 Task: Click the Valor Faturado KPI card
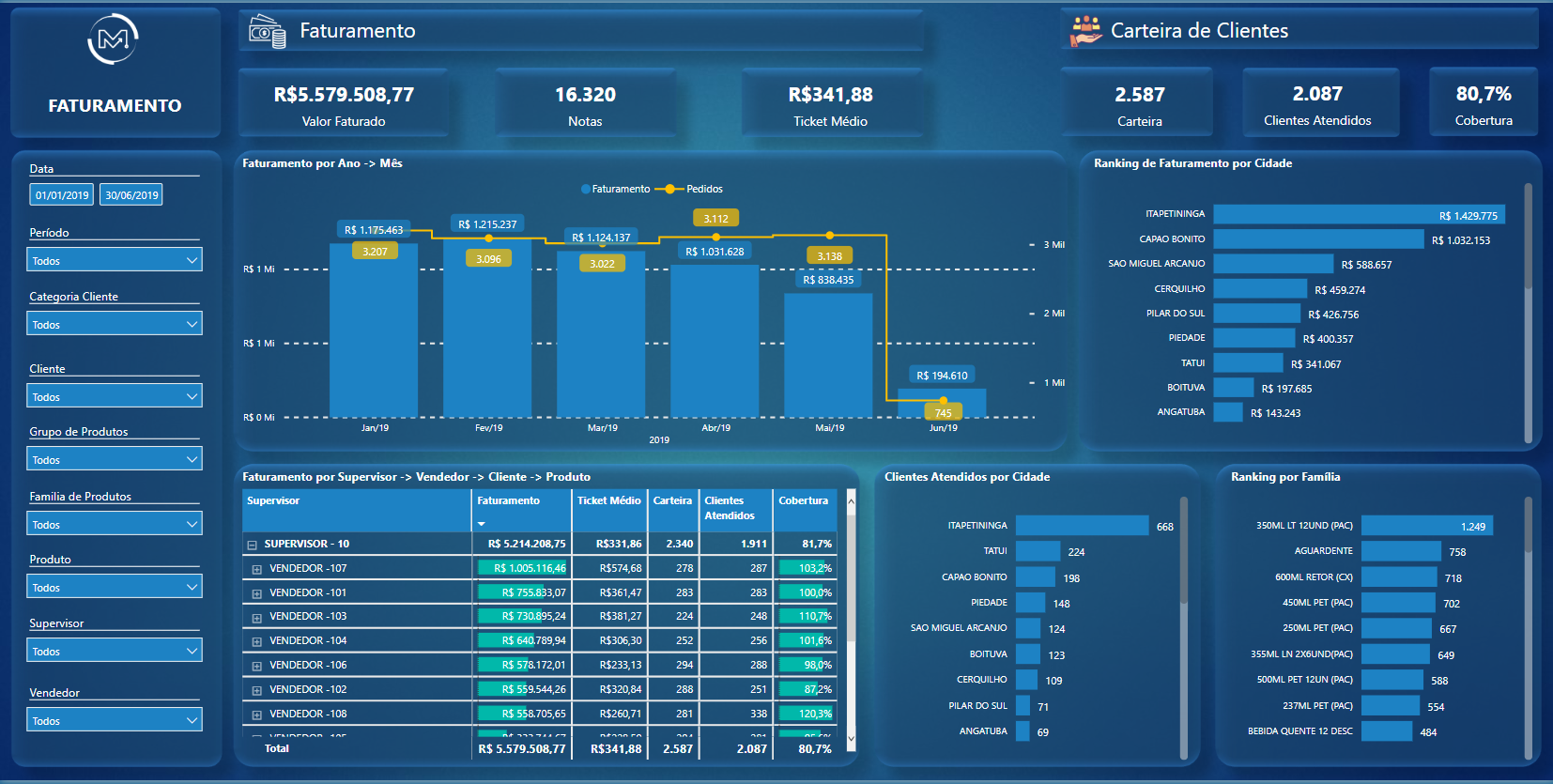344,103
